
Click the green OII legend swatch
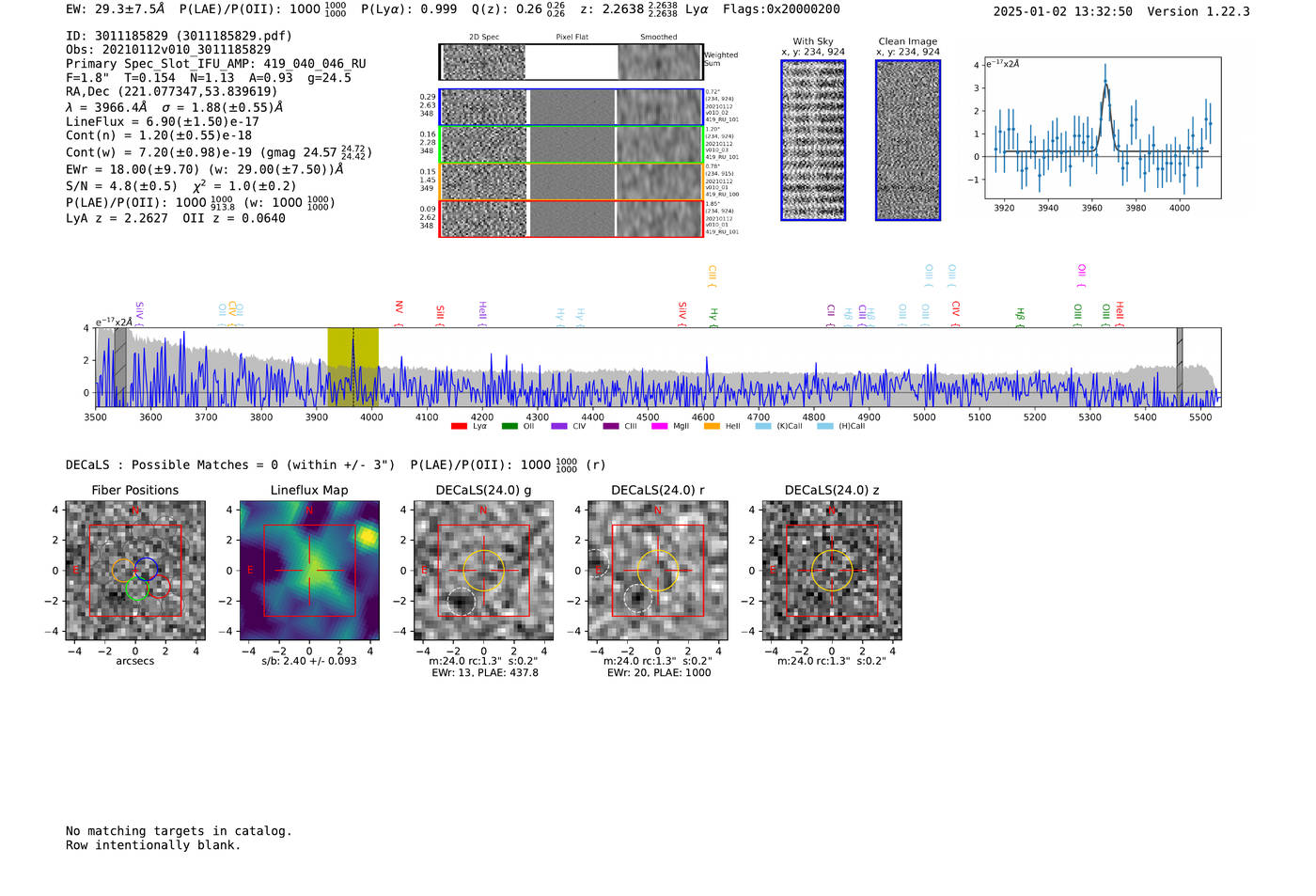click(x=509, y=426)
